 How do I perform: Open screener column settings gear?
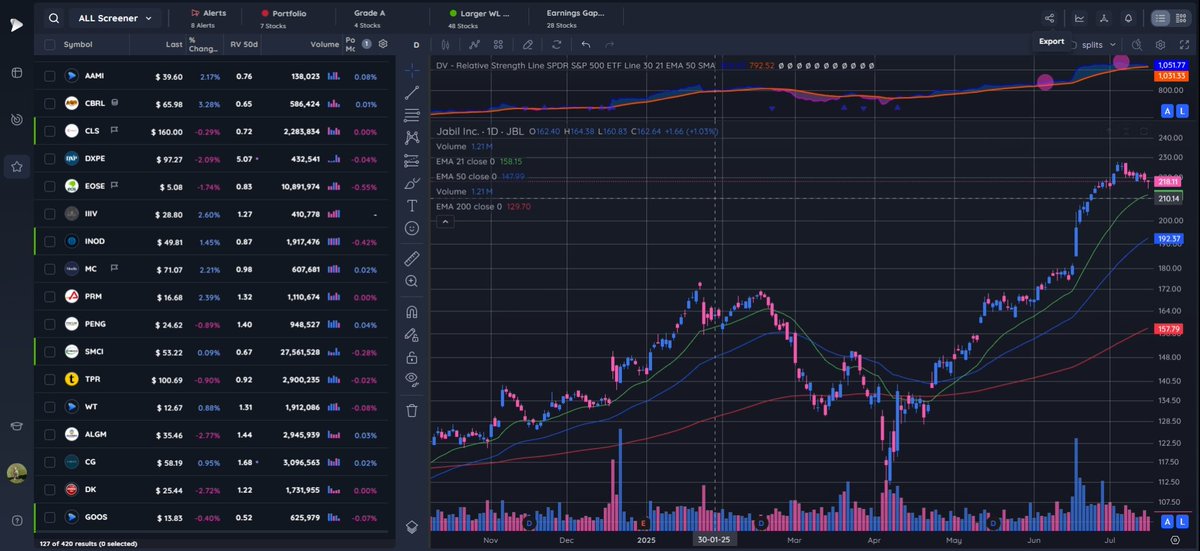[382, 44]
